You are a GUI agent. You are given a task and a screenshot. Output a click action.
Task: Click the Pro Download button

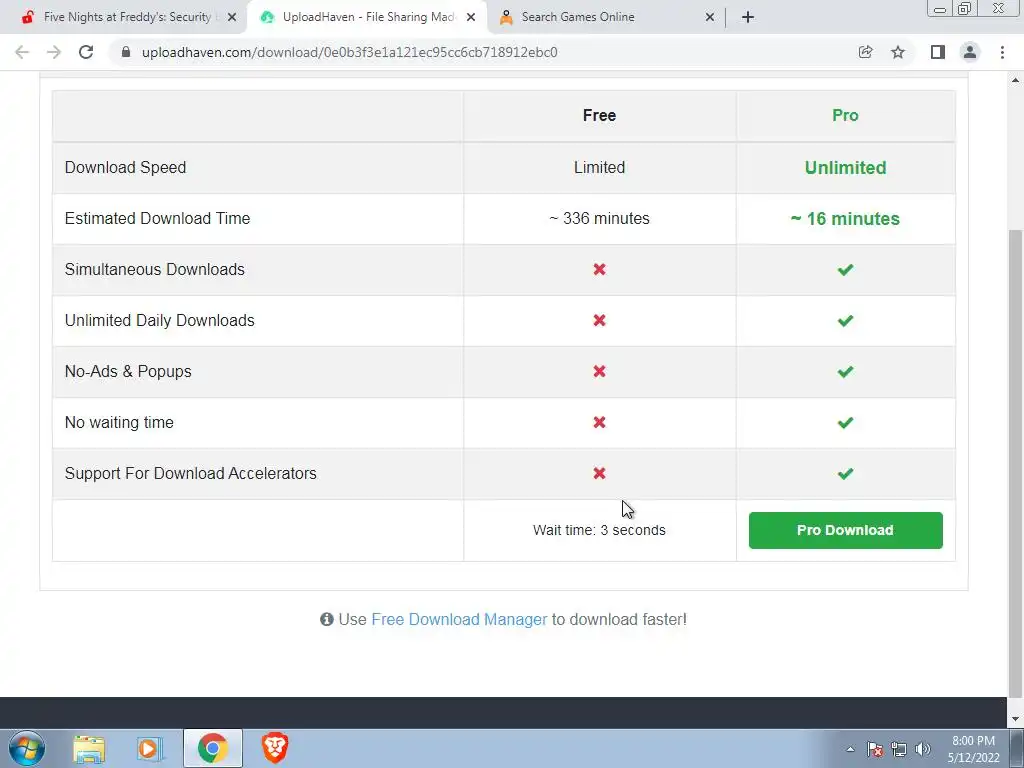(x=845, y=530)
